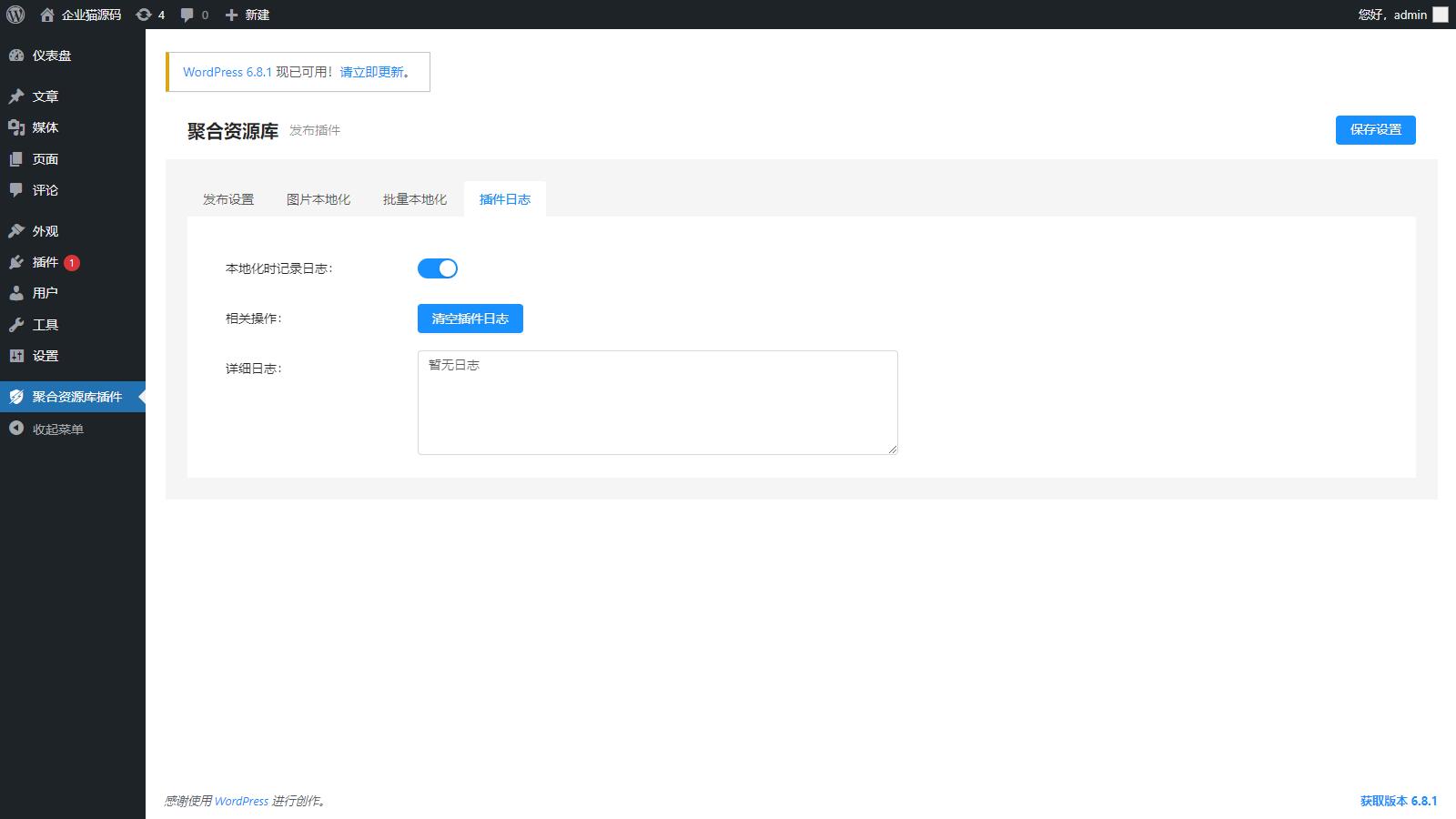Open the 外观 appearance menu
Screen dimensions: 1456x819
pyautogui.click(x=45, y=231)
